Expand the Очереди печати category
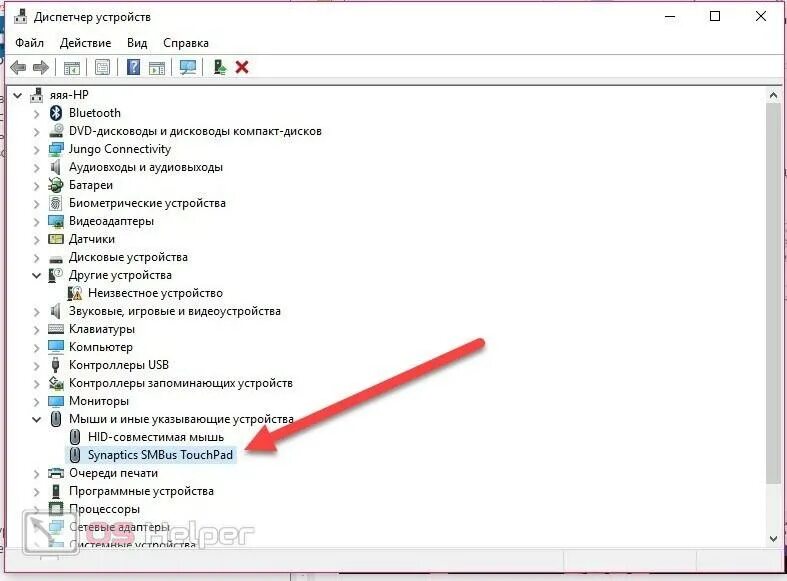 click(x=36, y=474)
